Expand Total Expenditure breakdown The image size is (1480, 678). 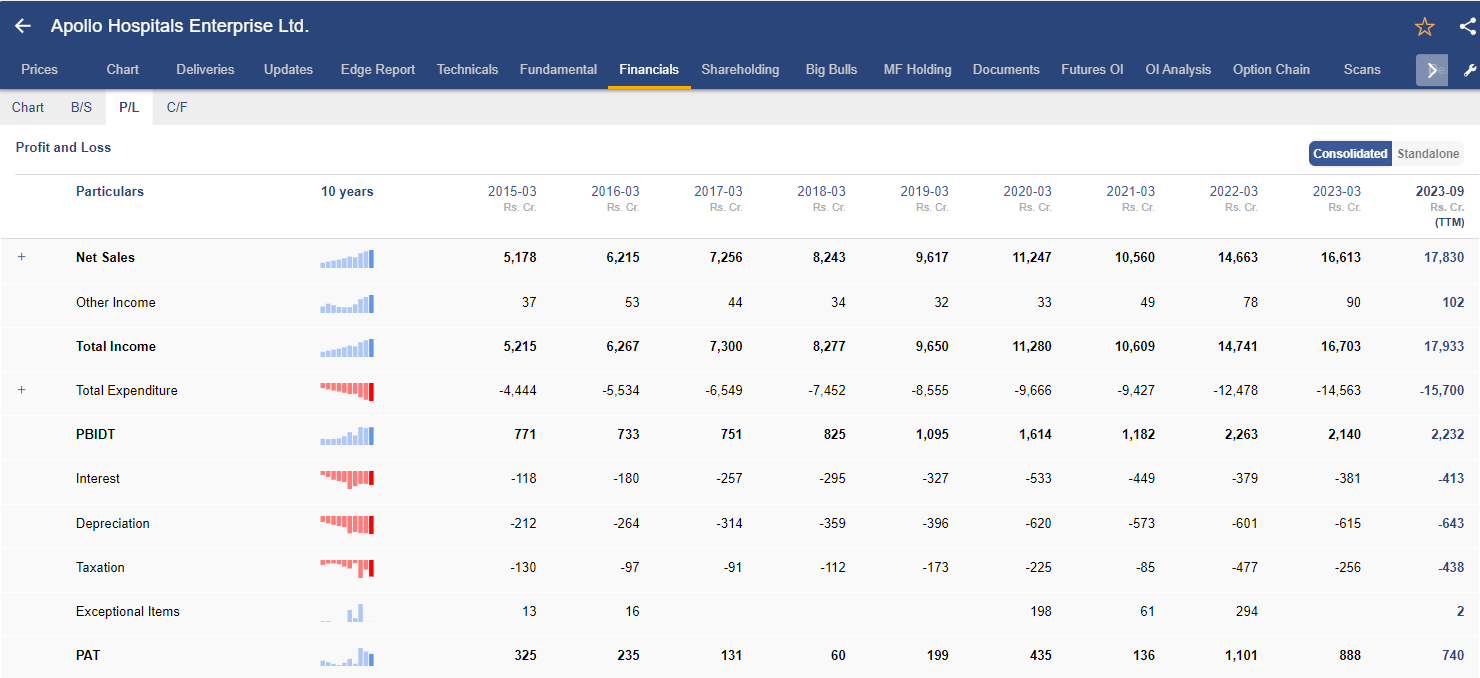21,390
